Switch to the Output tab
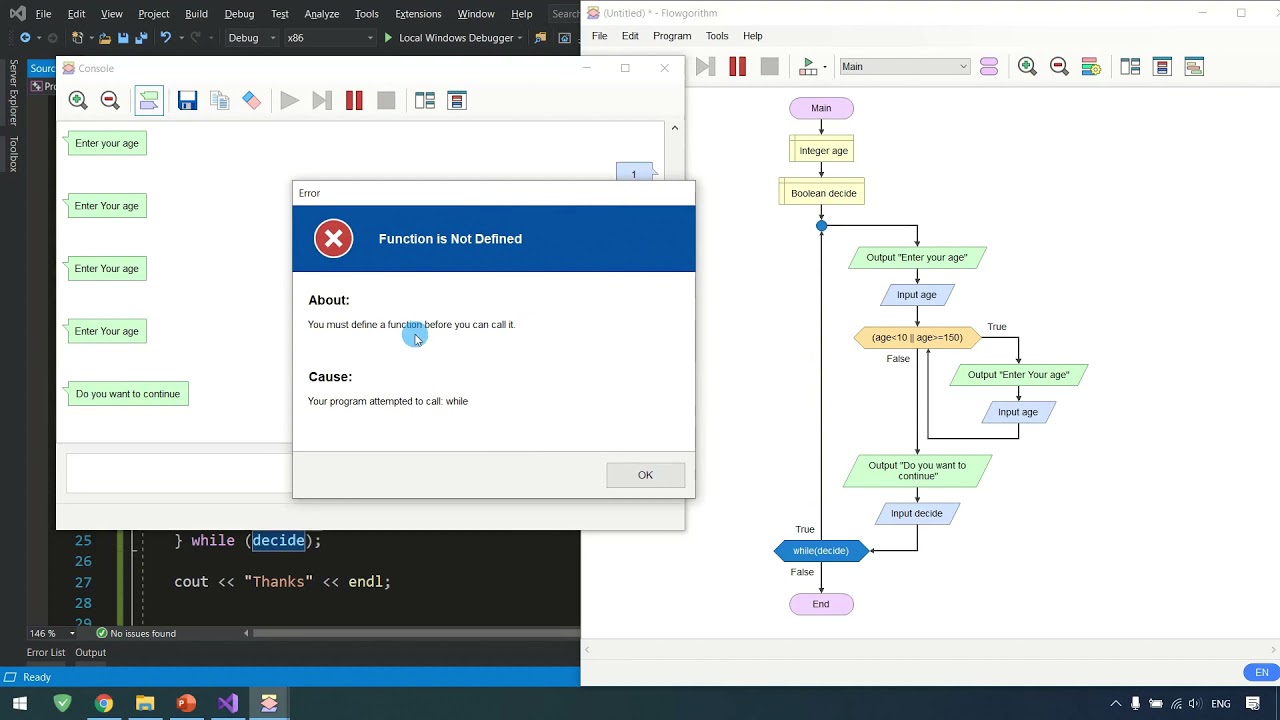Viewport: 1280px width, 720px height. 90,652
